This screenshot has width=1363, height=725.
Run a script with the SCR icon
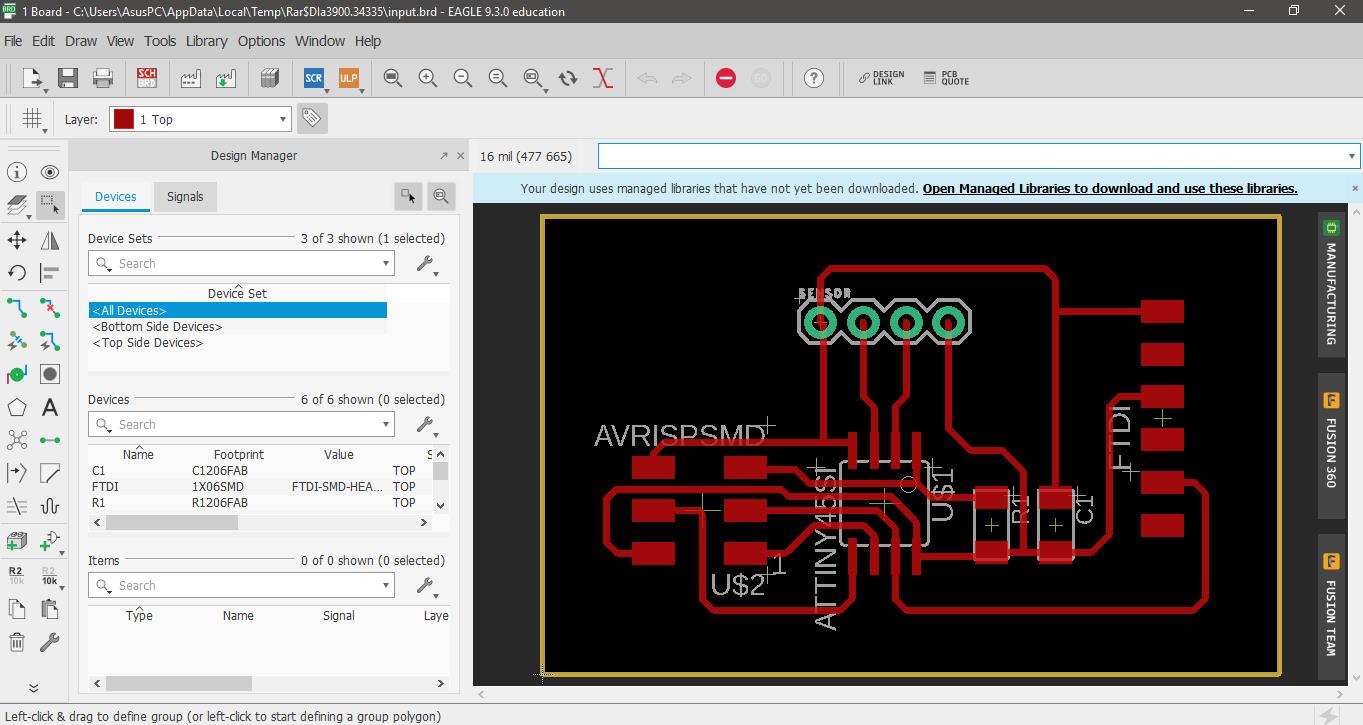314,78
